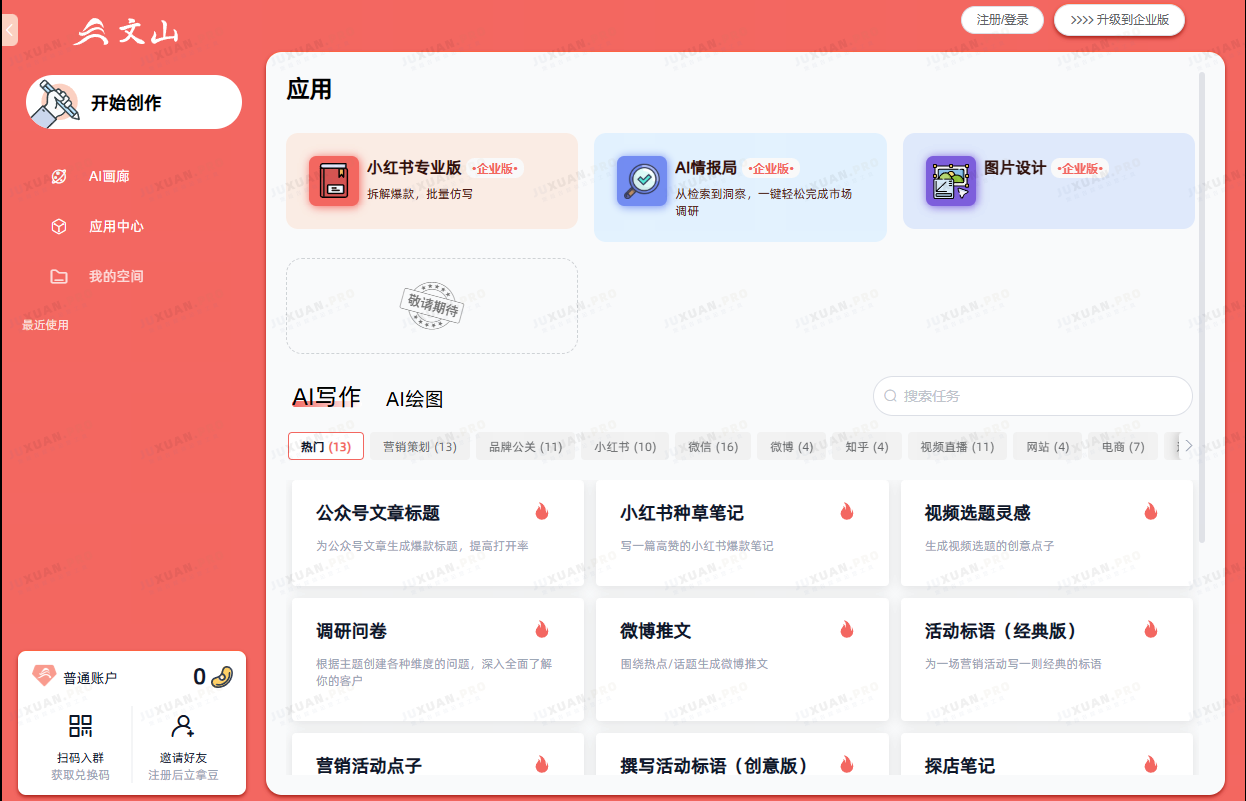Click the 图片设计 title
The height and width of the screenshot is (801, 1246).
pyautogui.click(x=1015, y=168)
